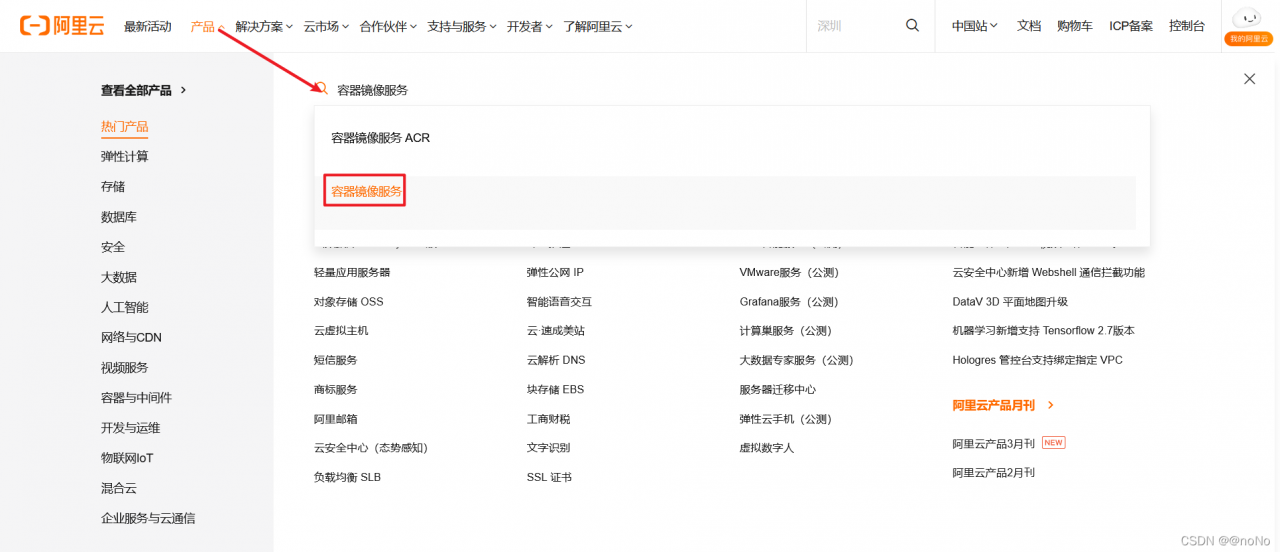The height and width of the screenshot is (552, 1280).
Task: Select 企业服务与云通信 category
Action: [x=148, y=518]
